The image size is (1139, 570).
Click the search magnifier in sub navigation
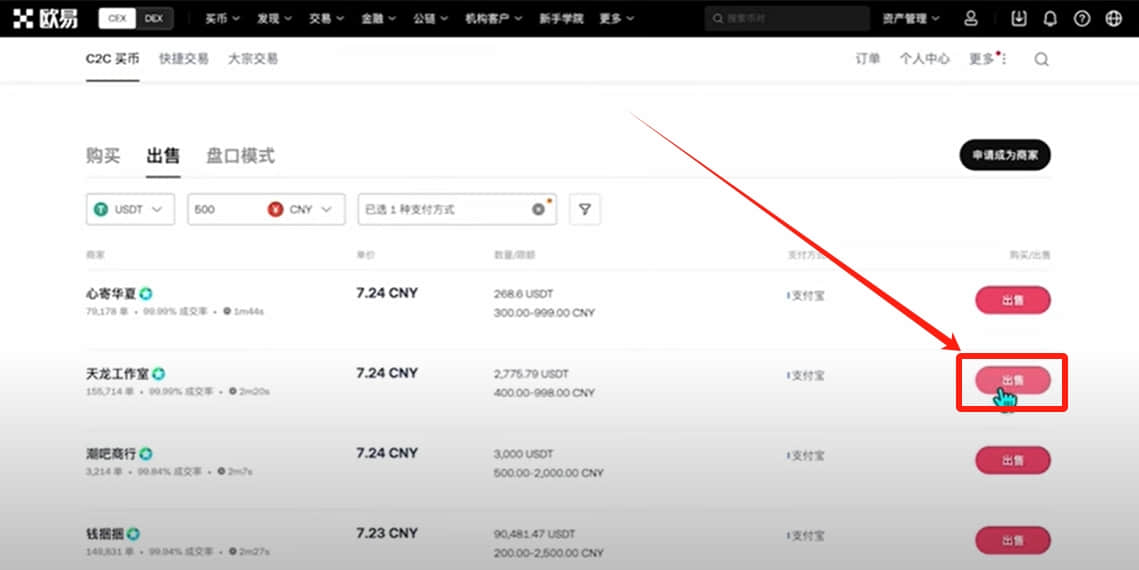tap(1041, 60)
